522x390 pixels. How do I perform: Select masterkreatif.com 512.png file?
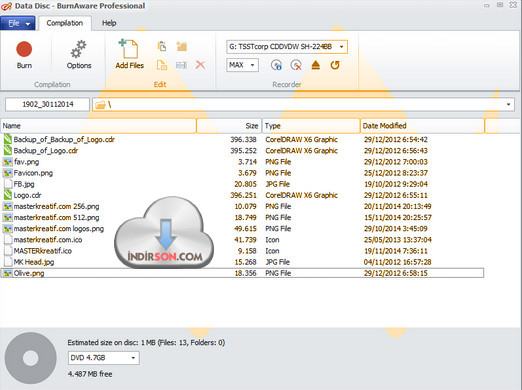[x=56, y=218]
